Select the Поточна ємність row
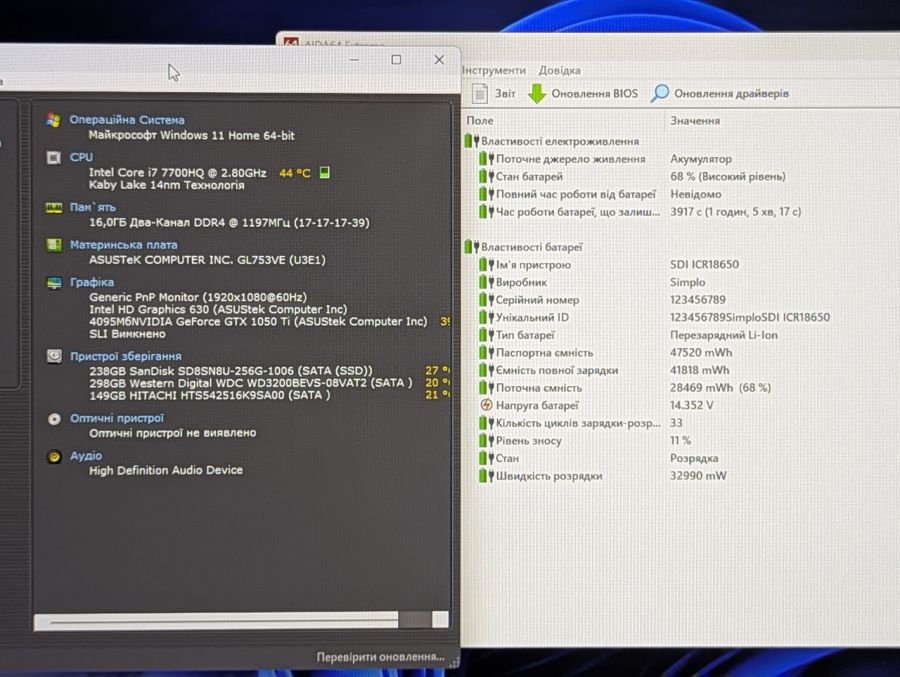This screenshot has height=677, width=900. coord(625,388)
